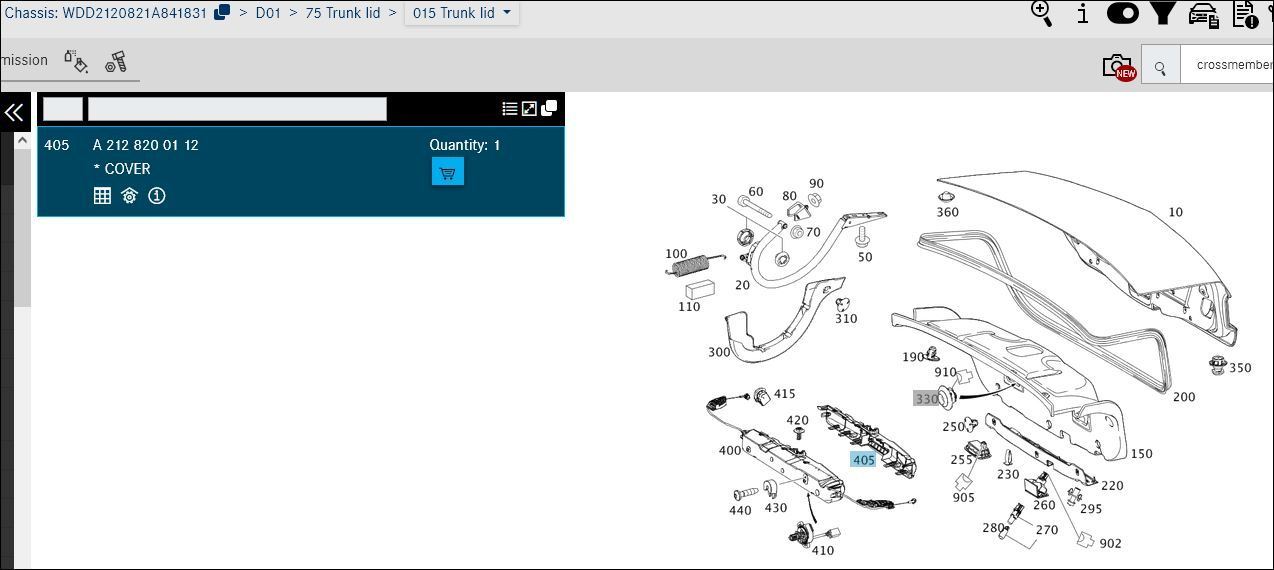Toggle the black pill switch in top toolbar
This screenshot has width=1274, height=570.
pos(1123,14)
